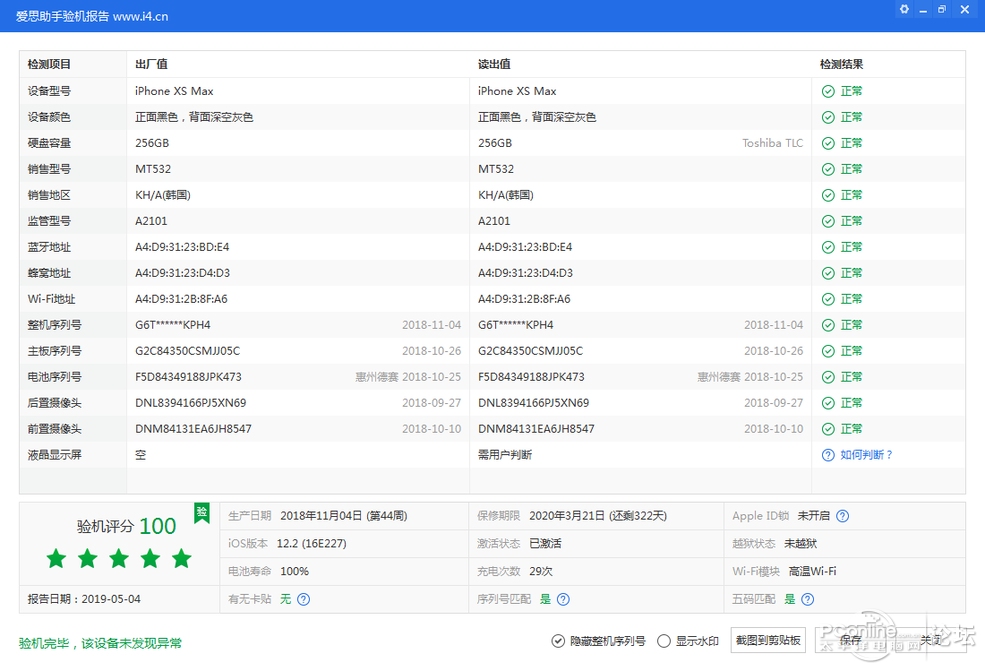Click the 读出值 column header
985x671 pixels.
(x=494, y=64)
